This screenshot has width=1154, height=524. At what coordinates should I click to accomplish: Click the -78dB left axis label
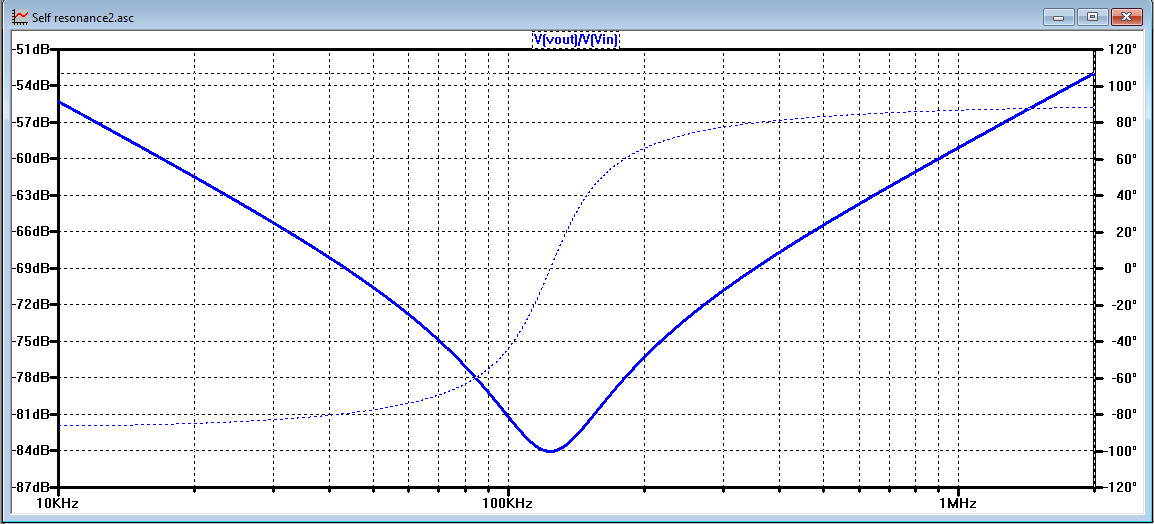[x=30, y=377]
